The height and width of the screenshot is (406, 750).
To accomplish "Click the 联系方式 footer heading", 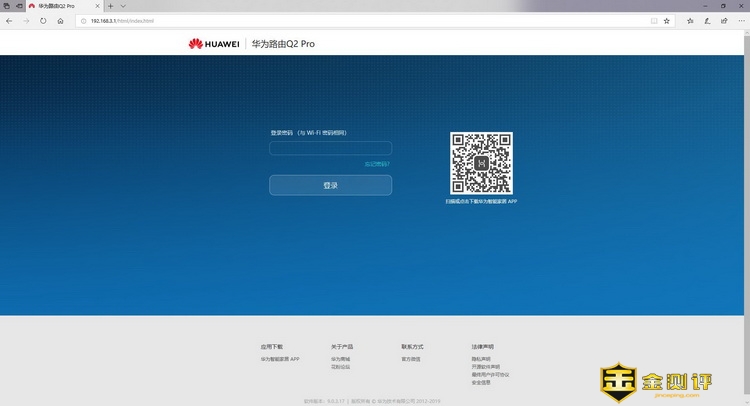I will pyautogui.click(x=412, y=347).
